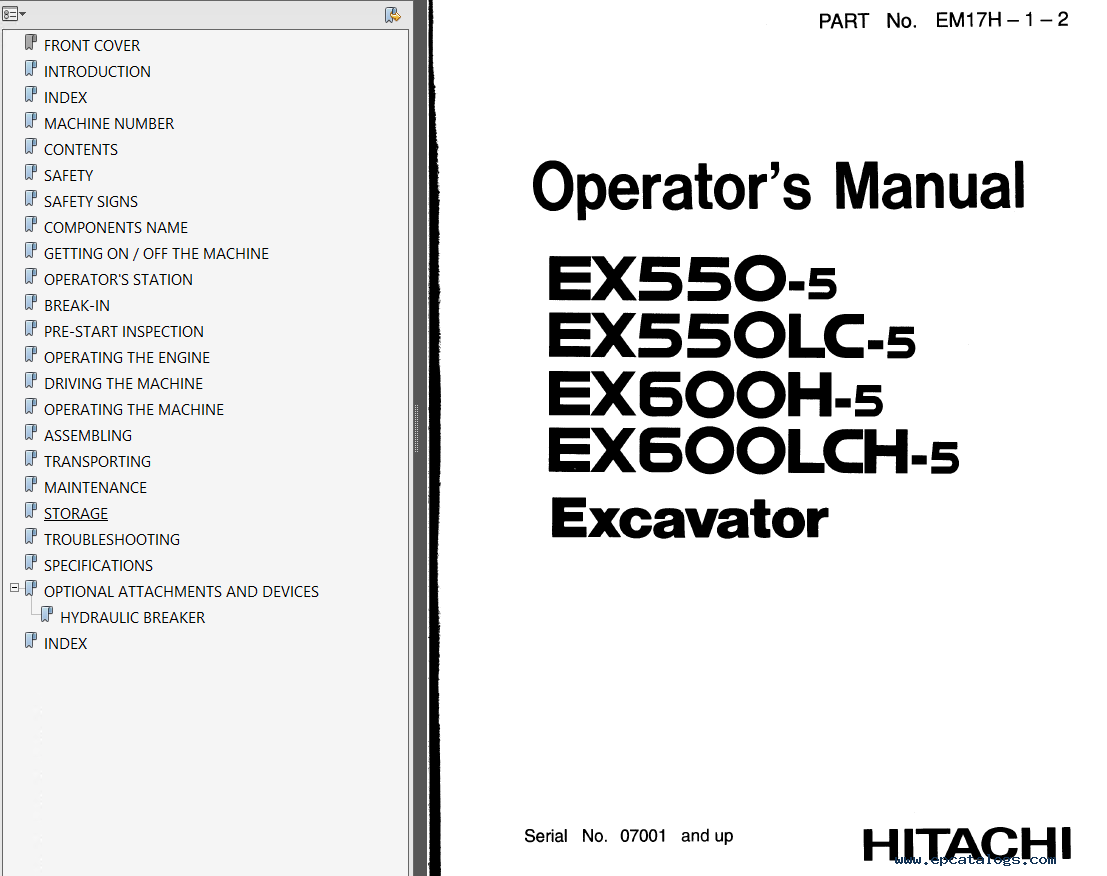Click the bookmark icon beside TROUBLESHOOTING
Viewport: 1107px width, 876px height.
pos(30,536)
